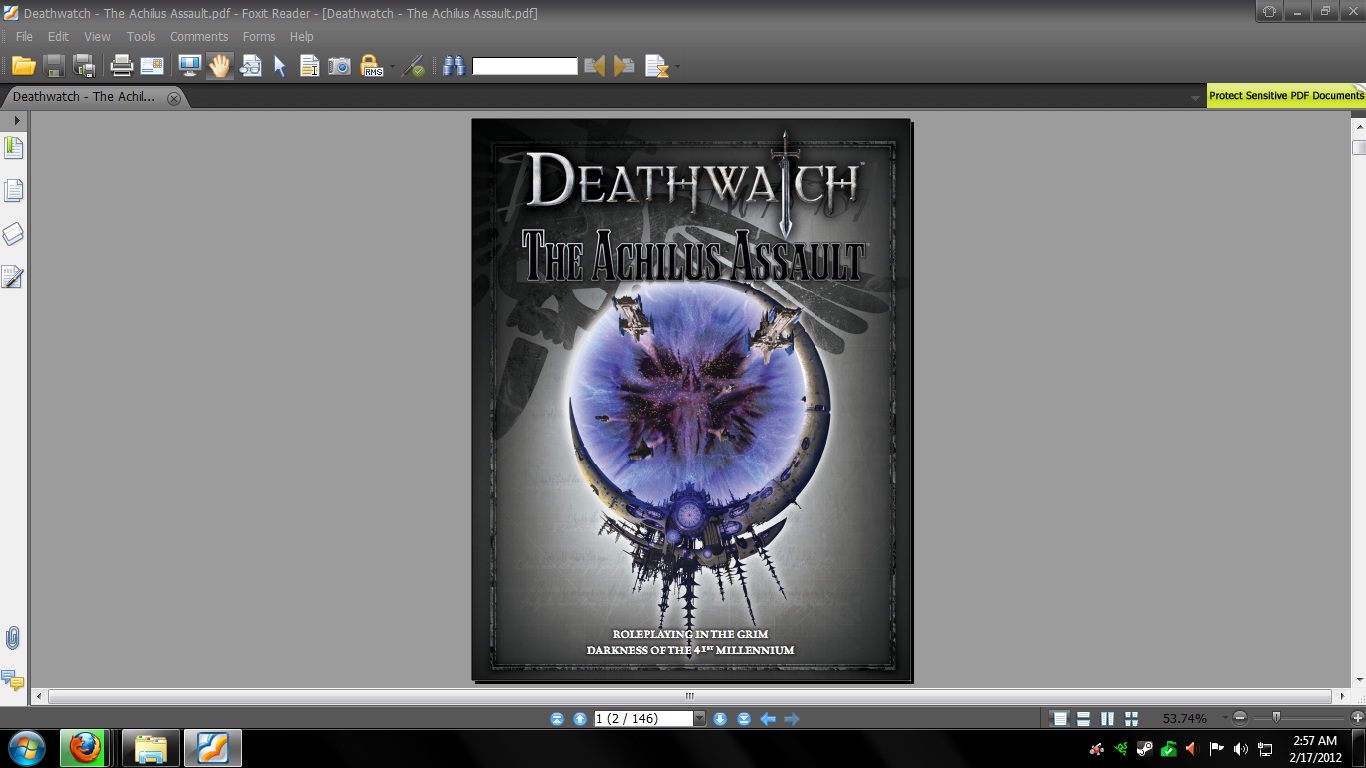Open the Comments menu

click(199, 36)
